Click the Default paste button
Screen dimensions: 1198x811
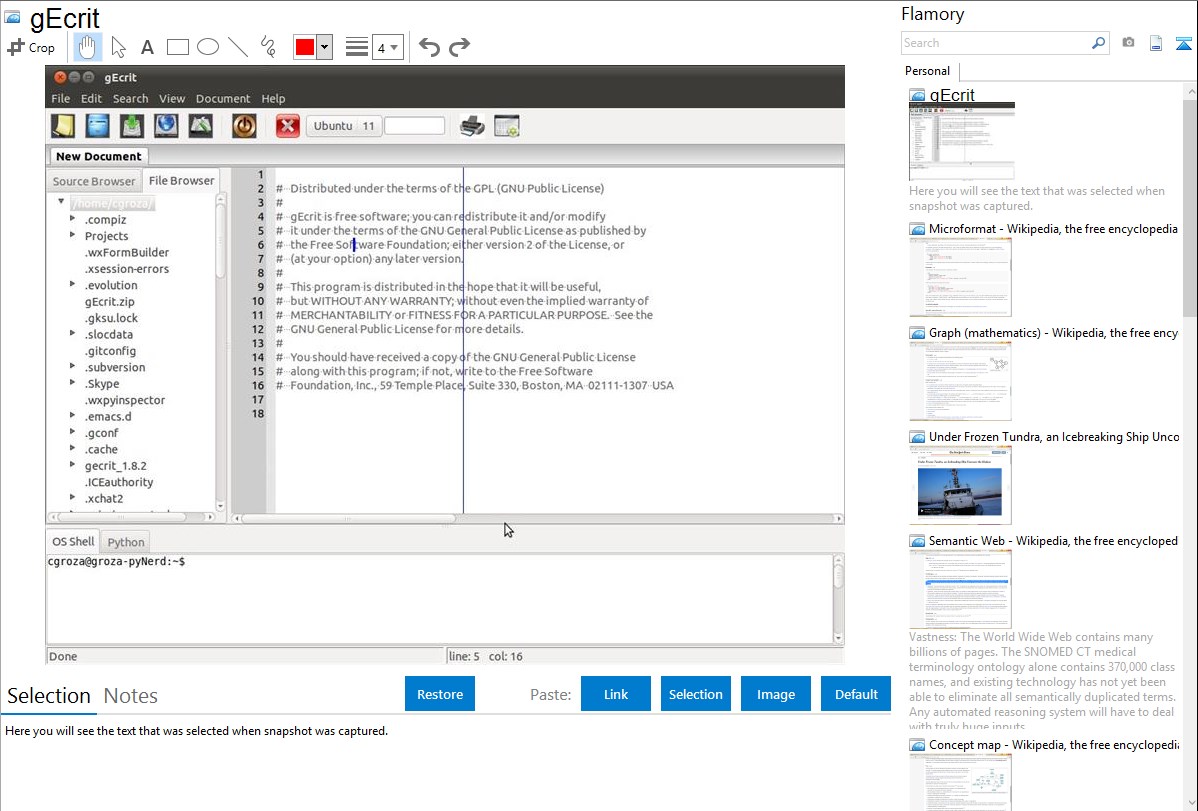point(856,694)
